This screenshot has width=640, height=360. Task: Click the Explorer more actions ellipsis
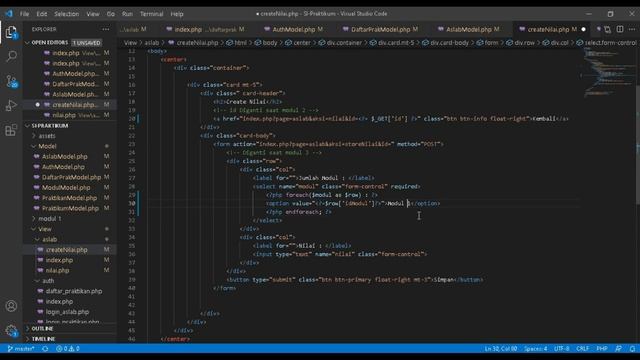click(x=106, y=29)
